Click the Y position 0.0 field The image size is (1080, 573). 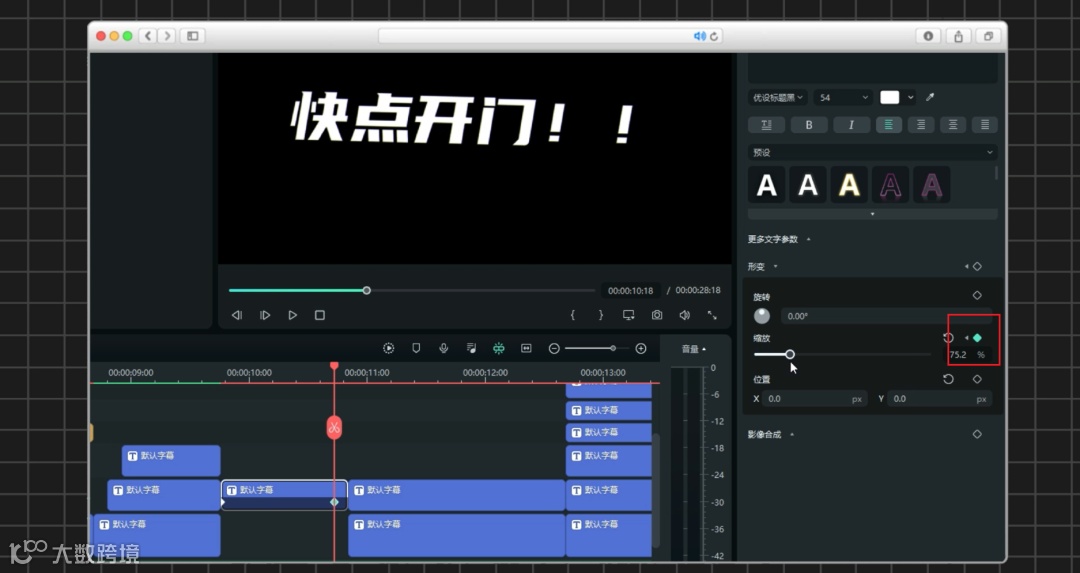pyautogui.click(x=939, y=399)
